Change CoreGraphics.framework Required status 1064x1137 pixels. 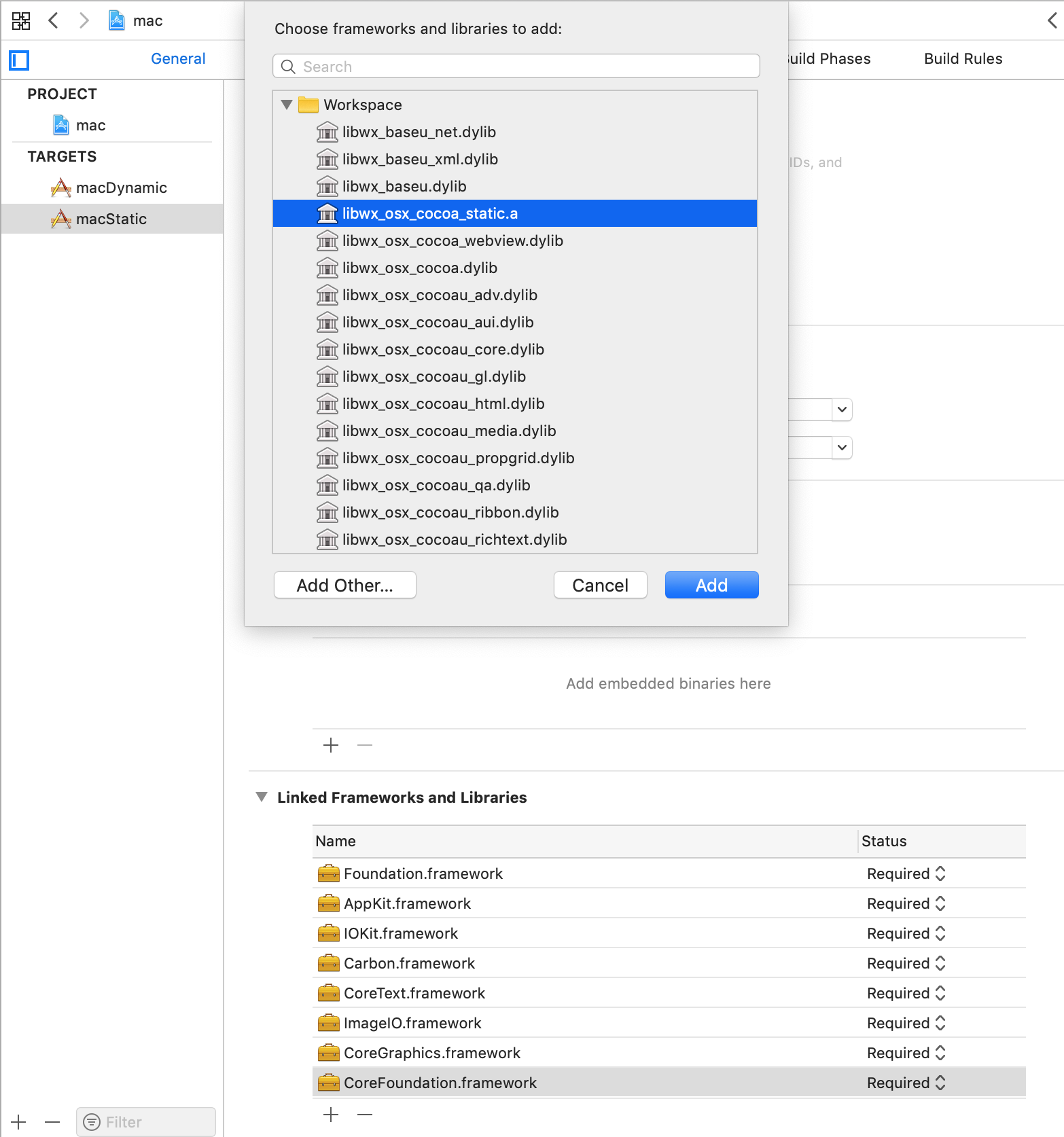(x=906, y=1053)
